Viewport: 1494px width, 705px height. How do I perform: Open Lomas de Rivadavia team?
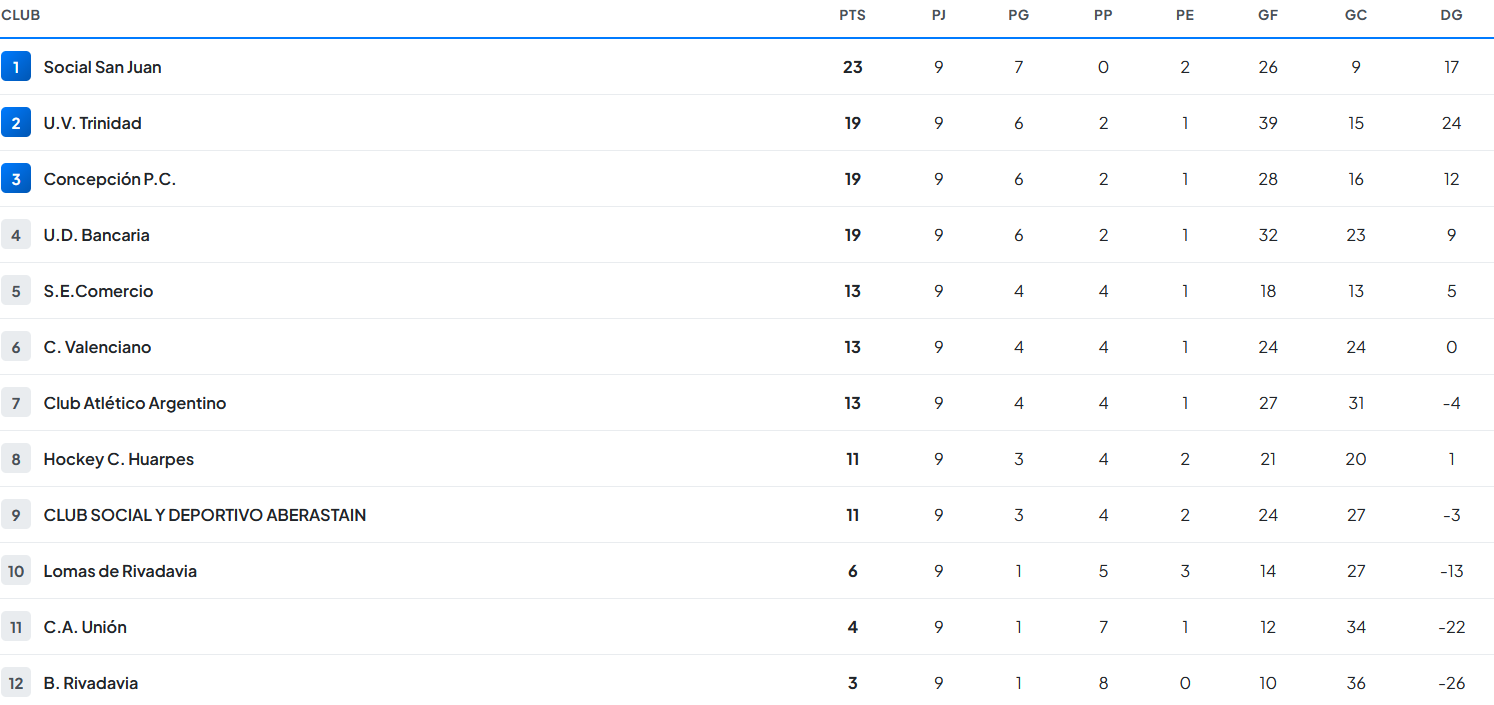(x=120, y=571)
